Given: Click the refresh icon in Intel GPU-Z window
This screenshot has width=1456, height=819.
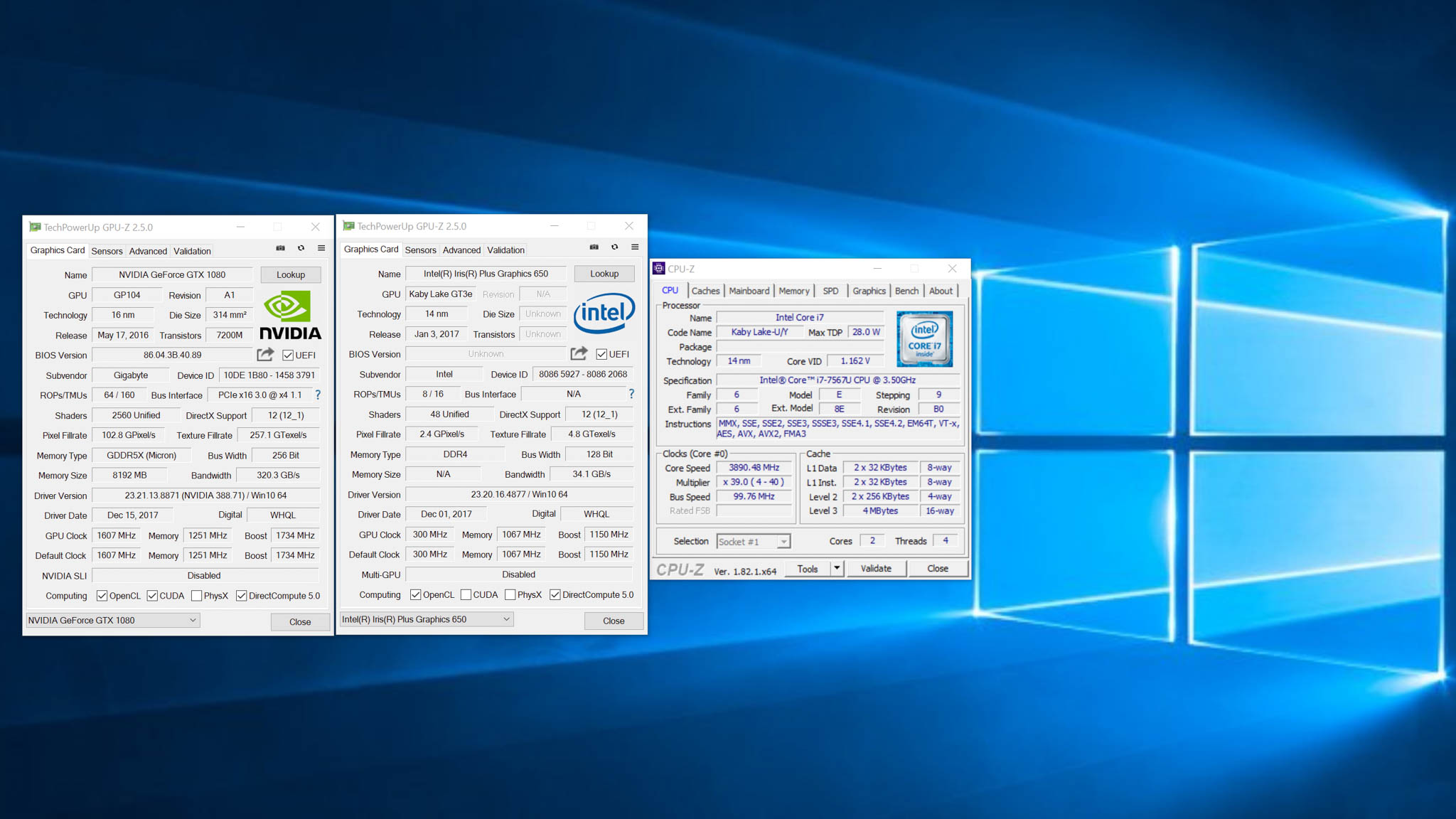Looking at the screenshot, I should coord(615,247).
